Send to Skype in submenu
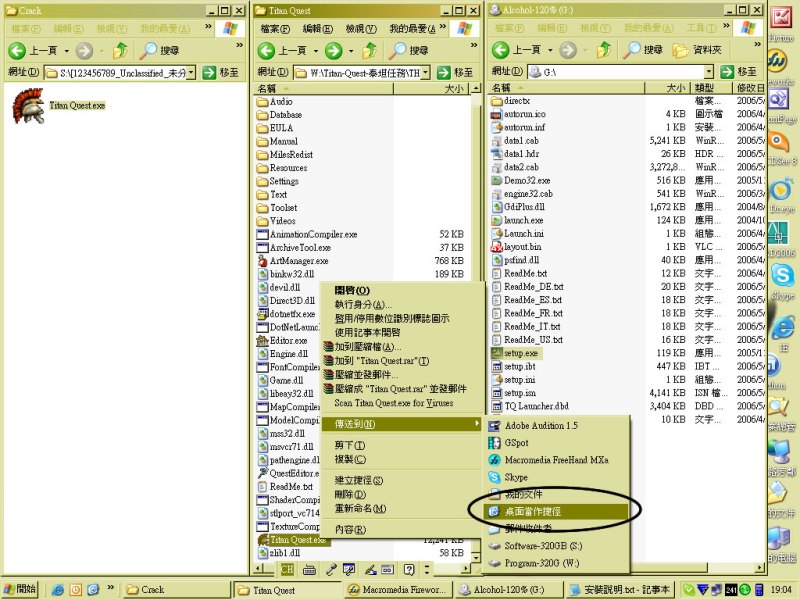800x600 pixels. tap(557, 478)
